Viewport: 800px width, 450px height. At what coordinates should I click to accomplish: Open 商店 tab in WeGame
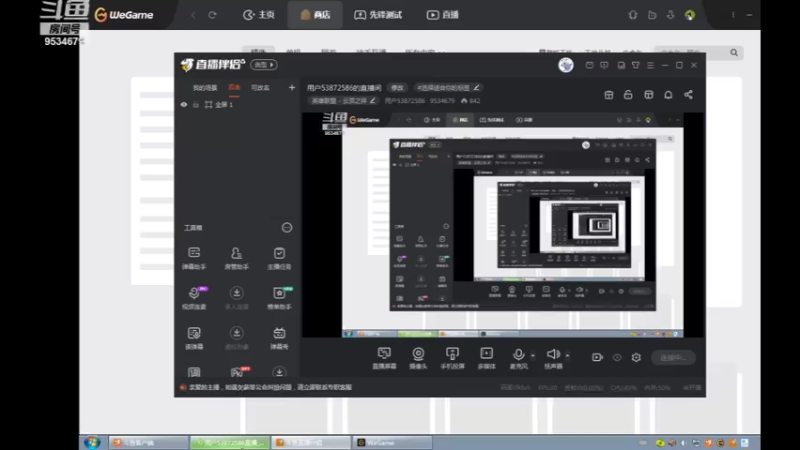pyautogui.click(x=315, y=15)
